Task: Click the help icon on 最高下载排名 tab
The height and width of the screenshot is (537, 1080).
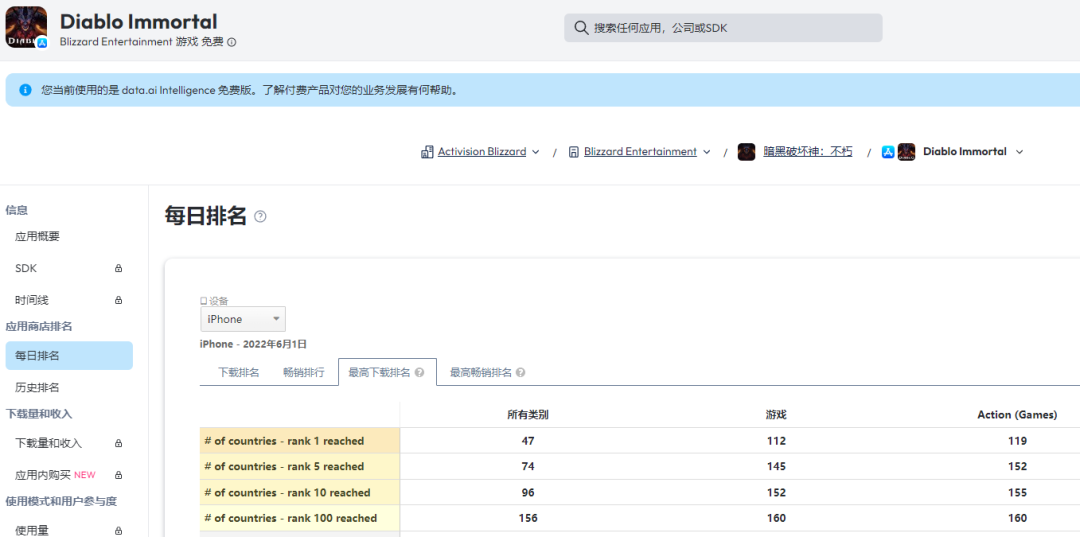Action: tap(419, 372)
